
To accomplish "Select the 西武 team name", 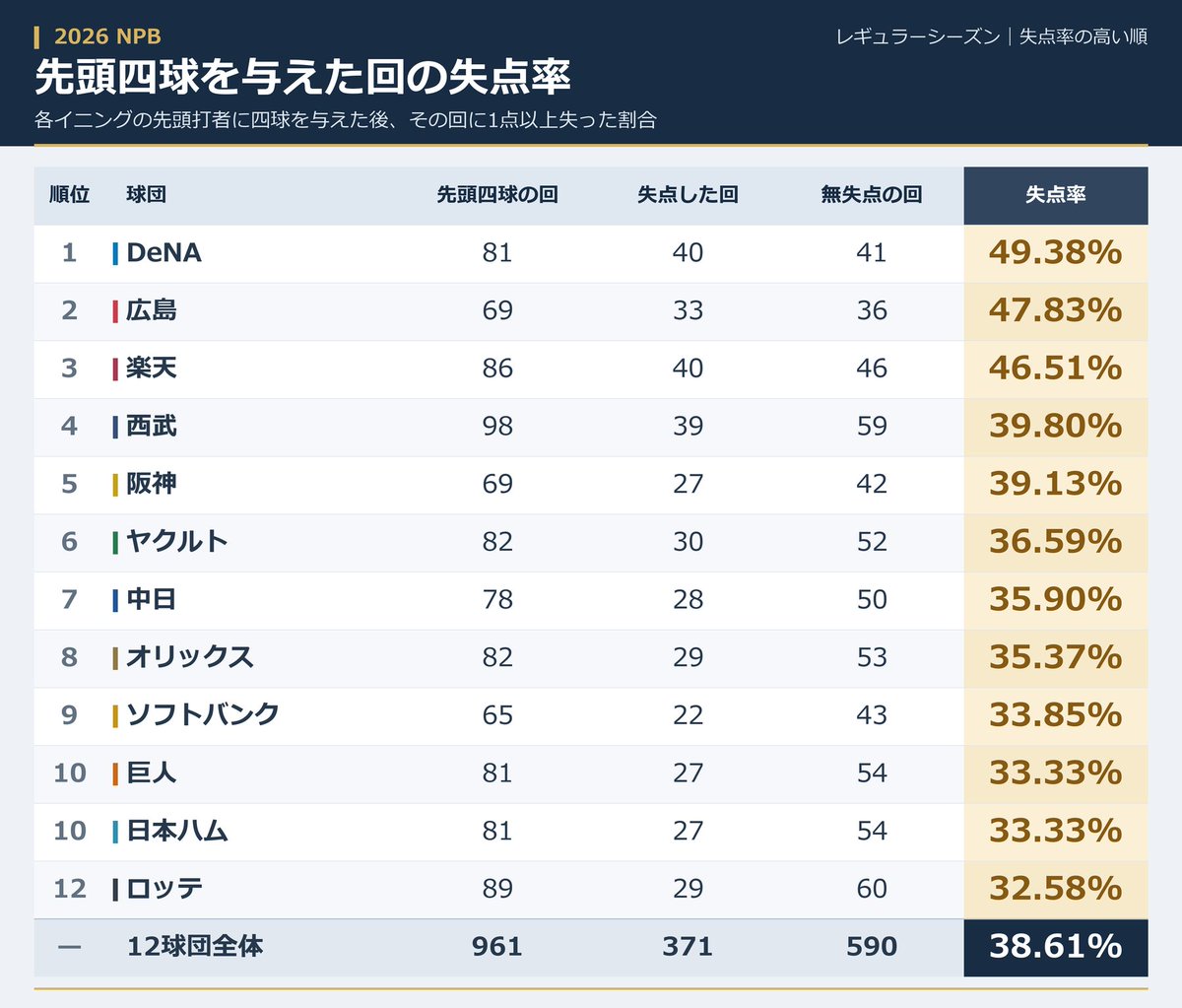I will point(152,427).
